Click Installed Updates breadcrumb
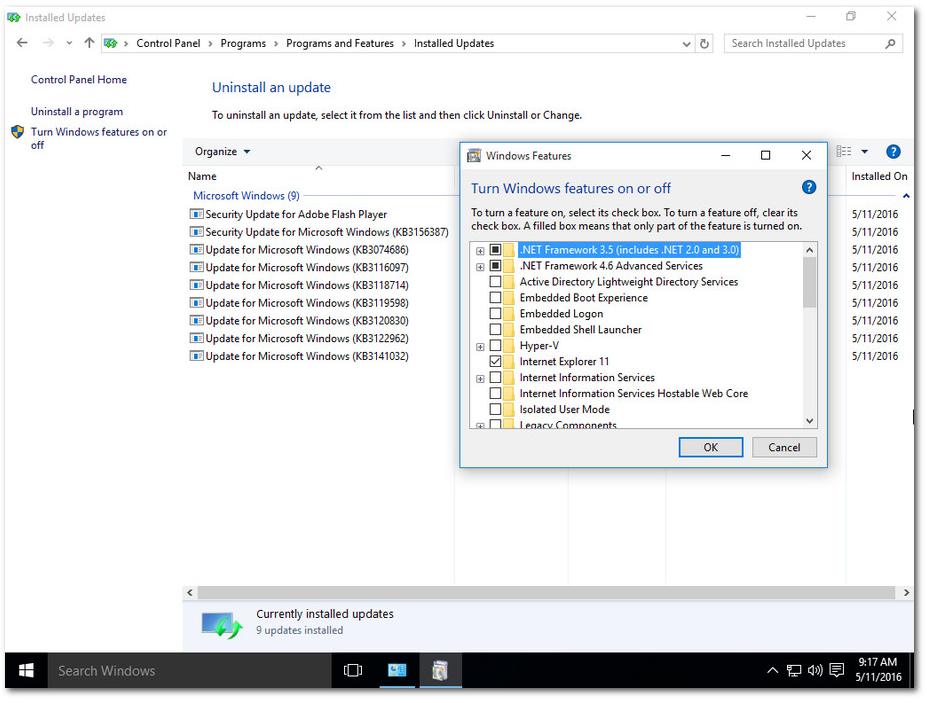927x703 pixels. tap(453, 43)
